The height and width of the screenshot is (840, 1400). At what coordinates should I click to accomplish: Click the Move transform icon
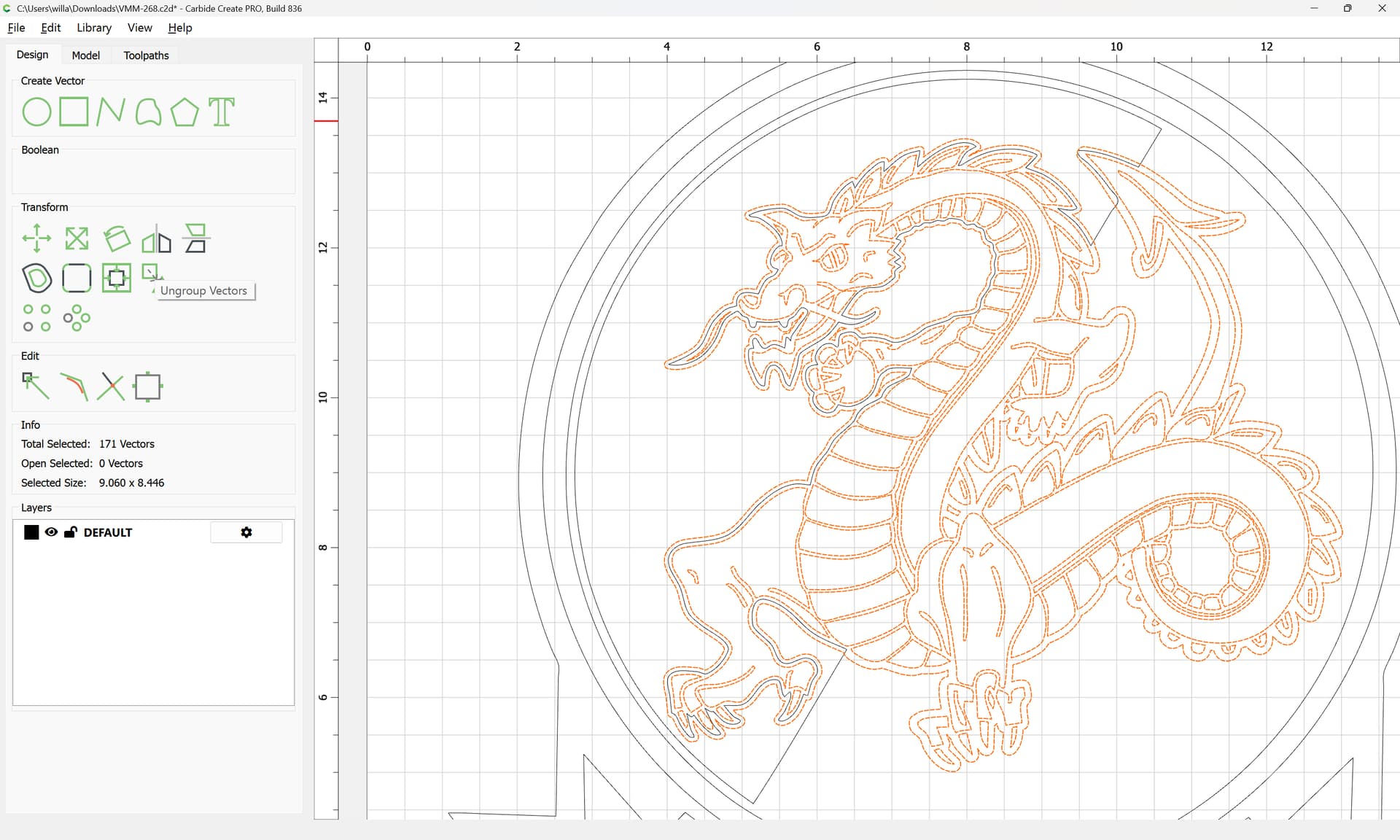click(x=36, y=238)
